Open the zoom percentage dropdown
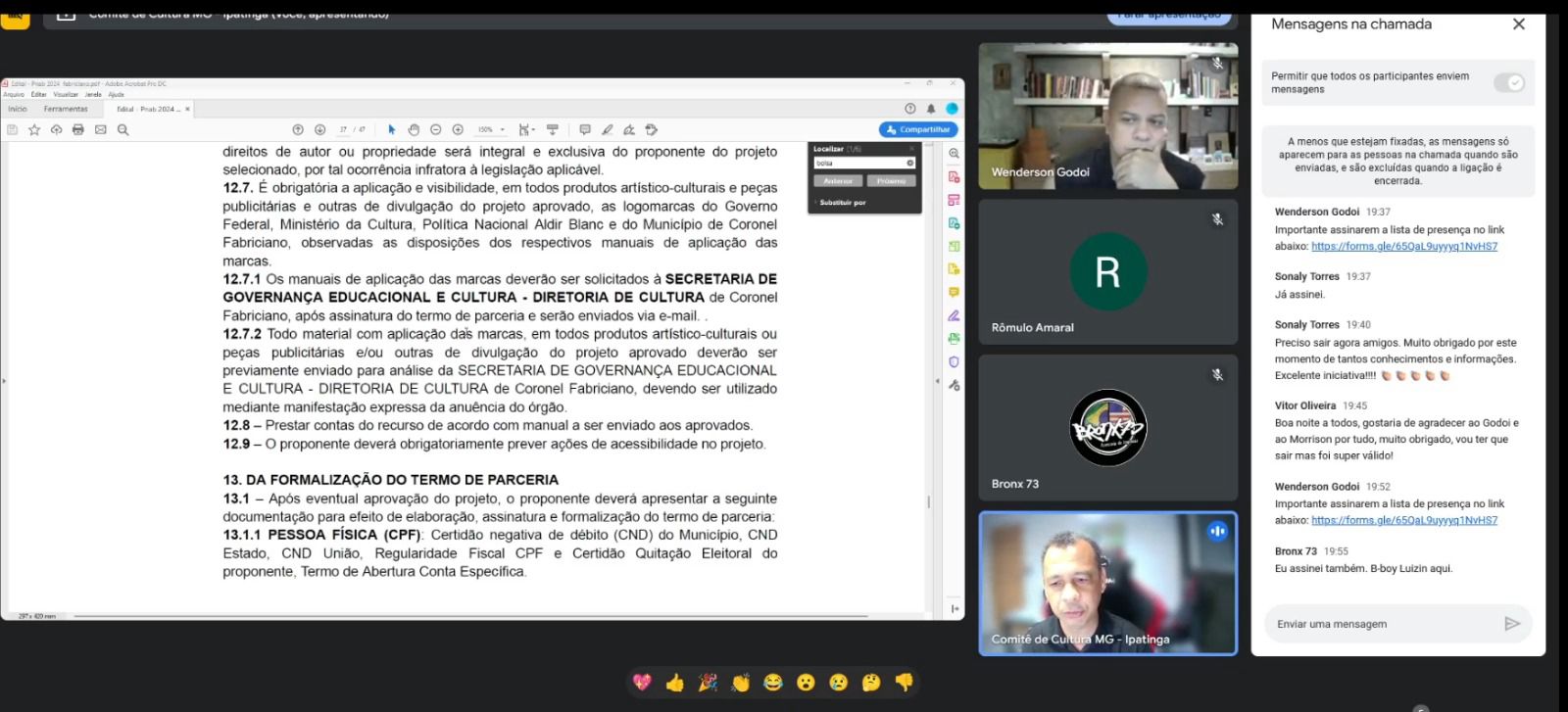 (x=492, y=129)
